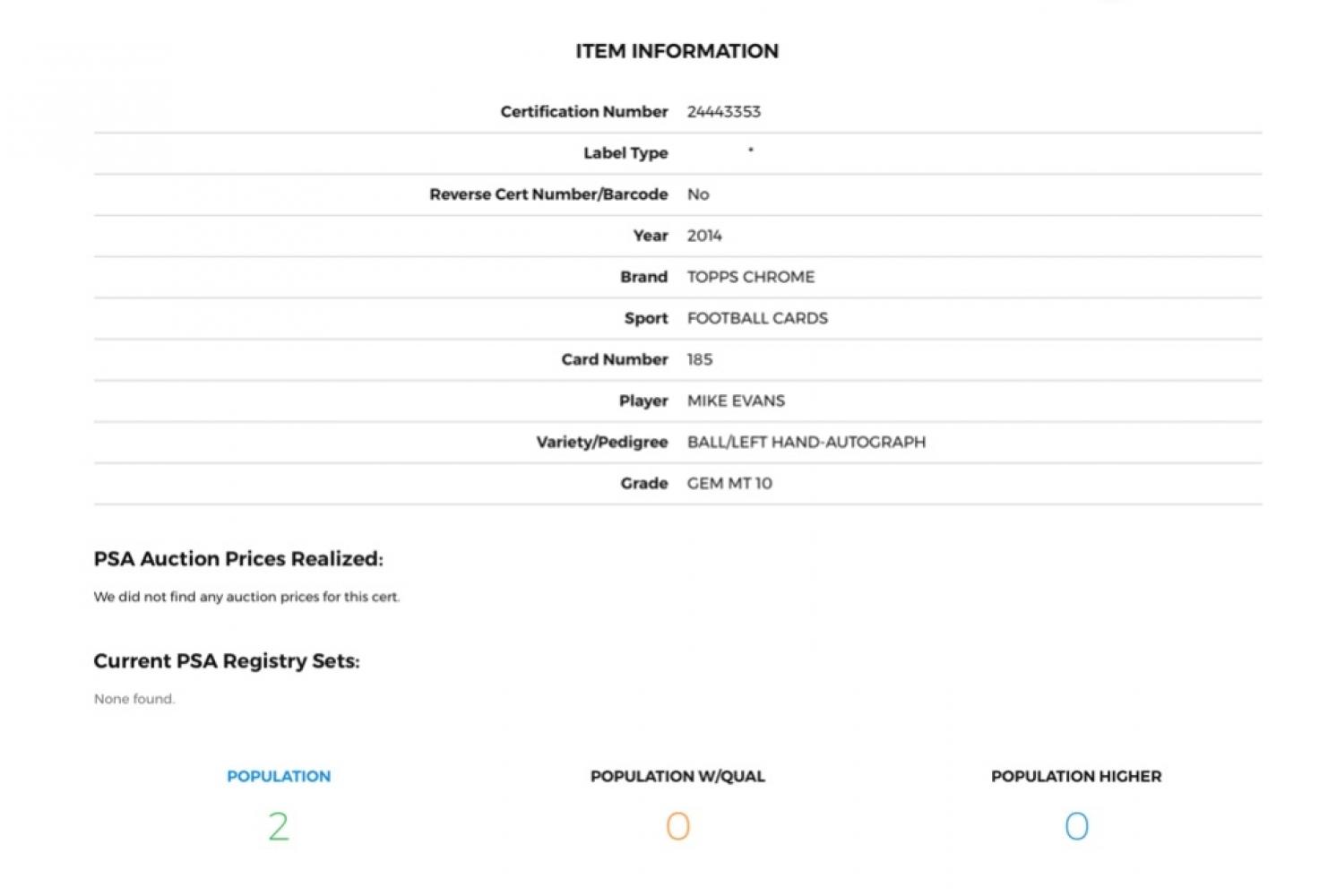Click the Label Type row label
1328x896 pixels.
(625, 153)
